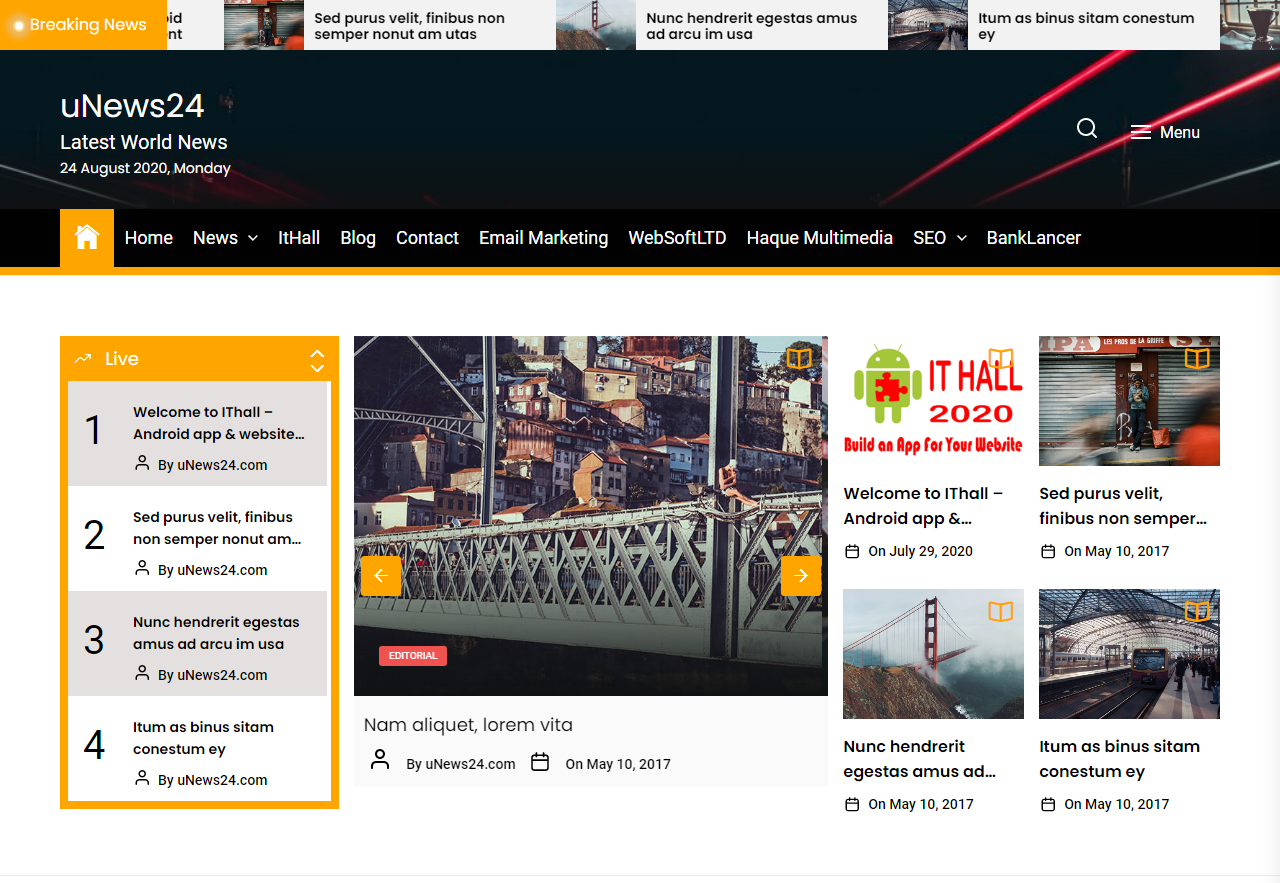The height and width of the screenshot is (883, 1280).
Task: Click the trending arrow icon in Live header
Action: (83, 357)
